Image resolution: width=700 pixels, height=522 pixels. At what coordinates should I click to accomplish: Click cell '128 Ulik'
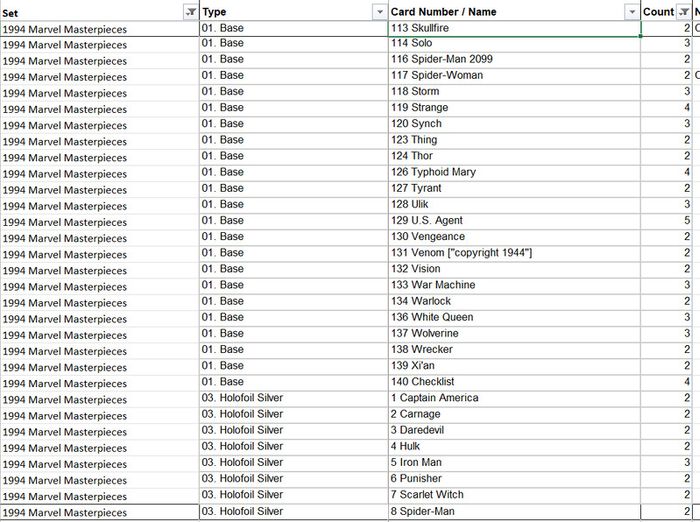click(514, 205)
